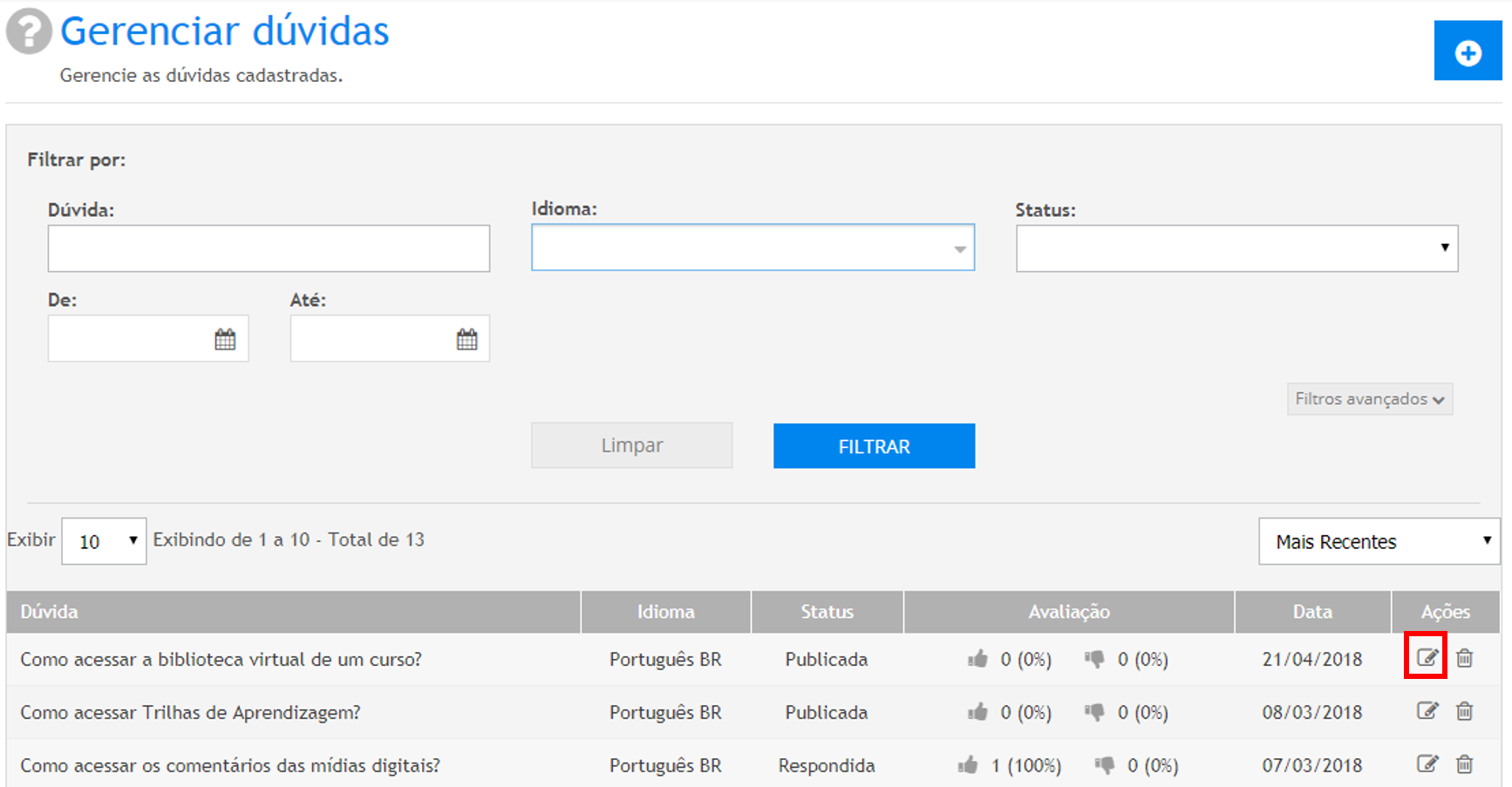Edit the 'Trilhas de Aprendizagem' question

[x=1427, y=711]
